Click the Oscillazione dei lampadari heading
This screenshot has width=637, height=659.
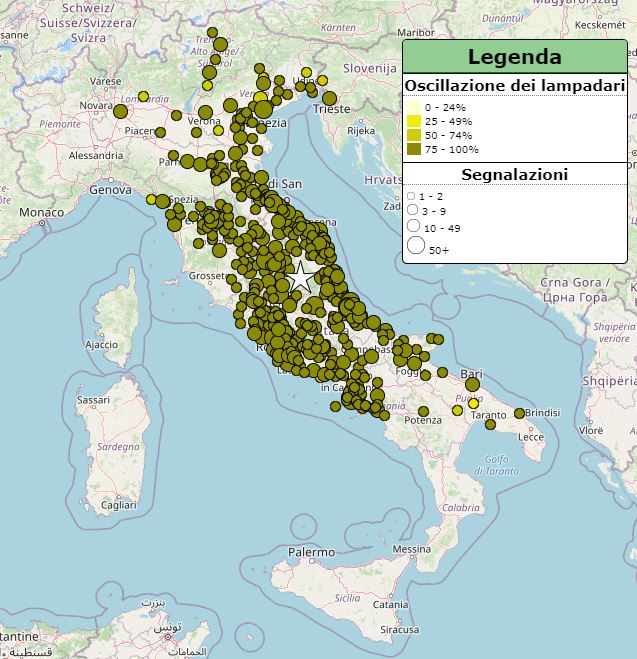[514, 87]
